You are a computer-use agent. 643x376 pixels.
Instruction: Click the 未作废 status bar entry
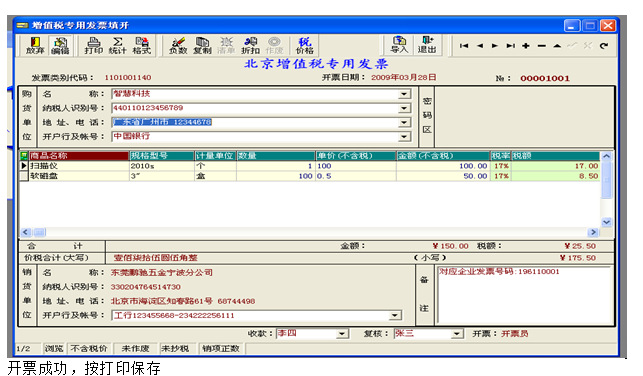tap(135, 349)
